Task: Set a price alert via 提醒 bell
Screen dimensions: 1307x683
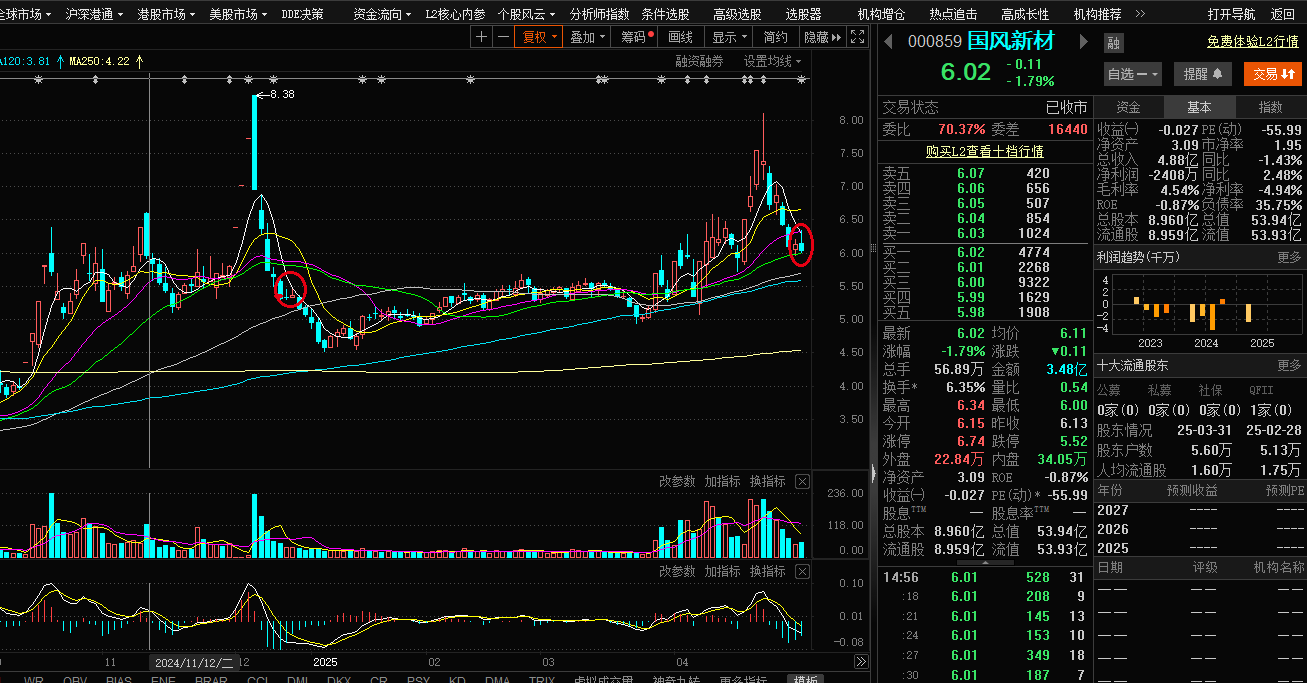Action: 1204,74
